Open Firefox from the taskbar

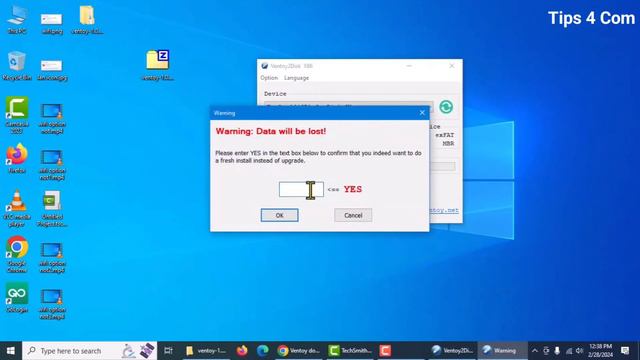(242, 351)
